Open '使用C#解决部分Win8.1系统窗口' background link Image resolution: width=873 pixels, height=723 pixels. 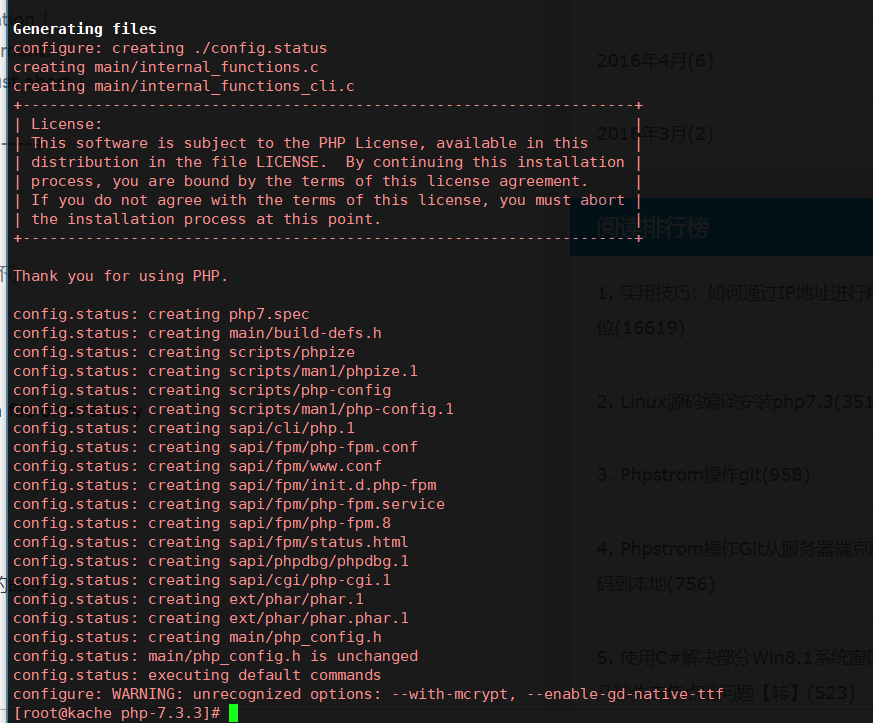click(735, 675)
